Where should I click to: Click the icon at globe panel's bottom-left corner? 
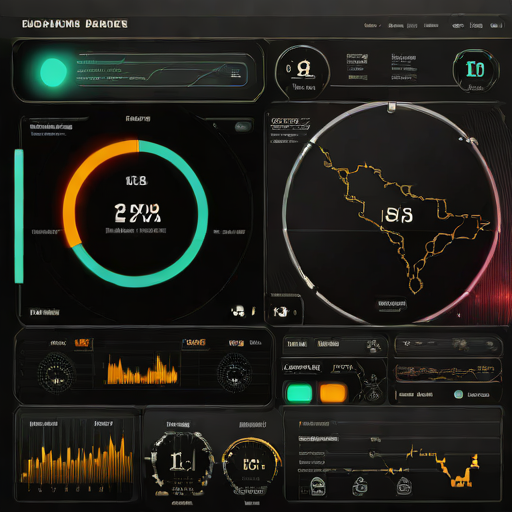[x=280, y=312]
